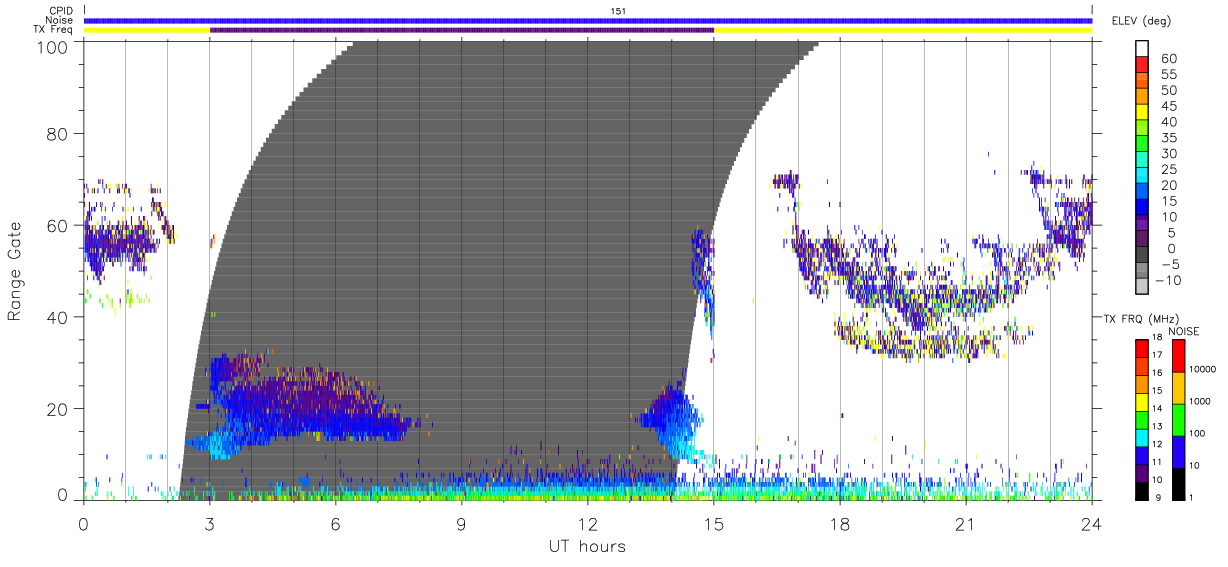The image size is (1228, 567).
Task: Click the x-axis tick label '6'
Action: click(x=335, y=523)
